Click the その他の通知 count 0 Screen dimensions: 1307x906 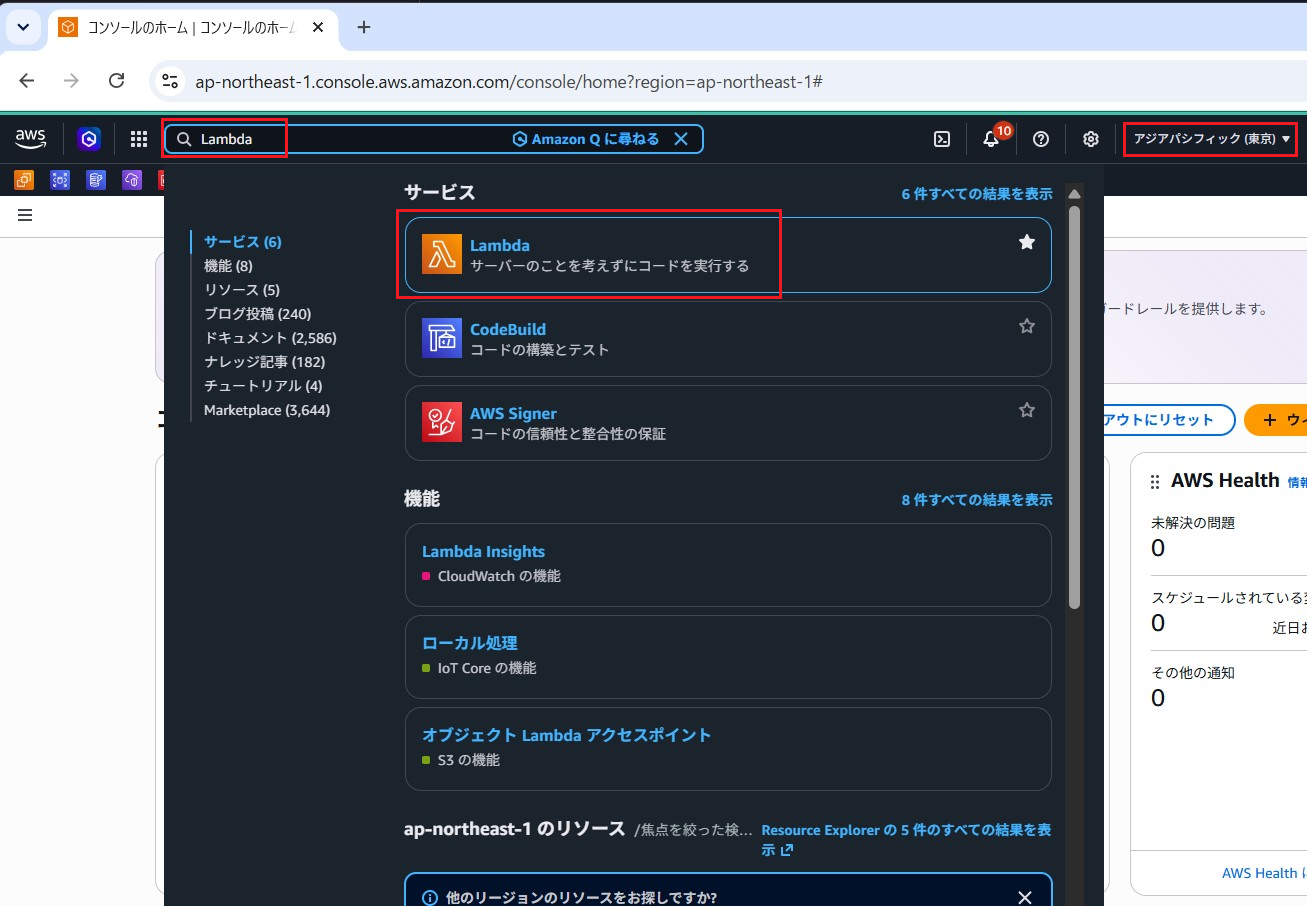point(1158,697)
